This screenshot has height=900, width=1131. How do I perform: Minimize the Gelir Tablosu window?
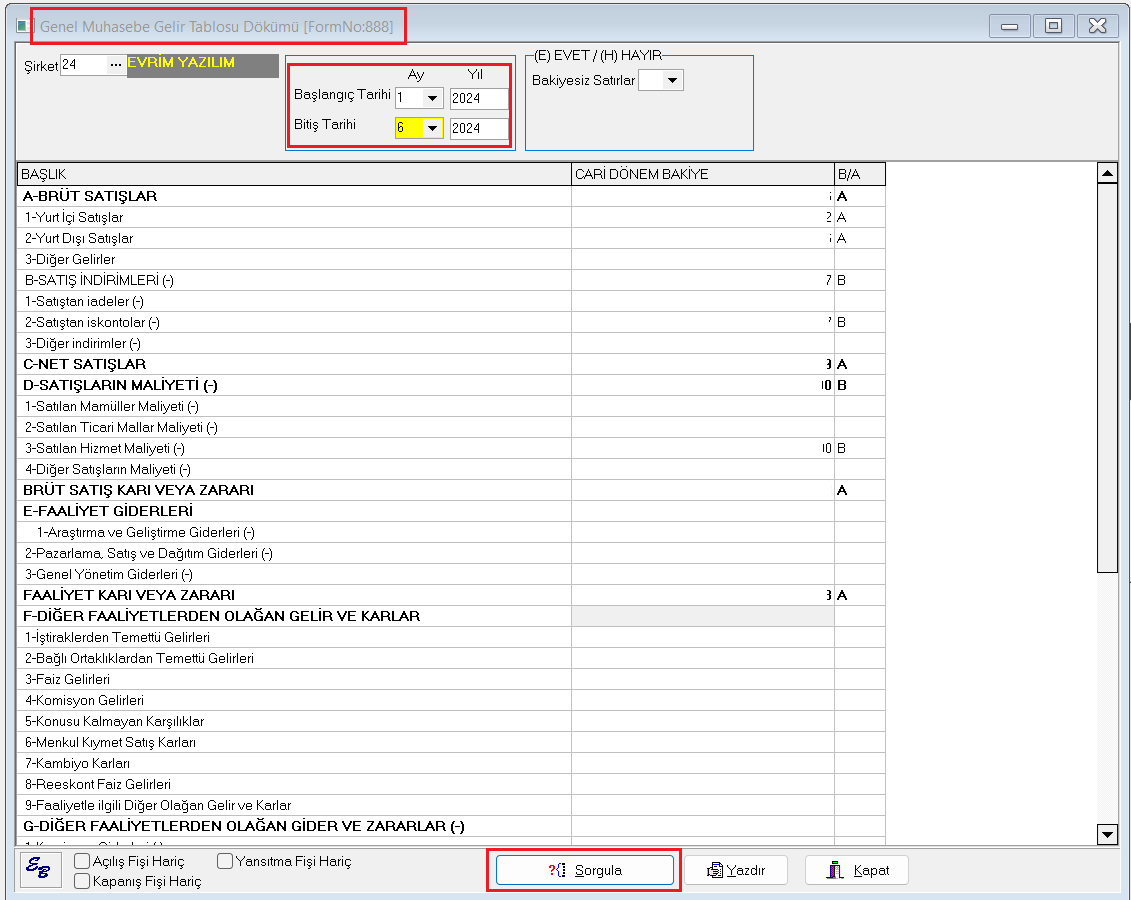click(1010, 26)
